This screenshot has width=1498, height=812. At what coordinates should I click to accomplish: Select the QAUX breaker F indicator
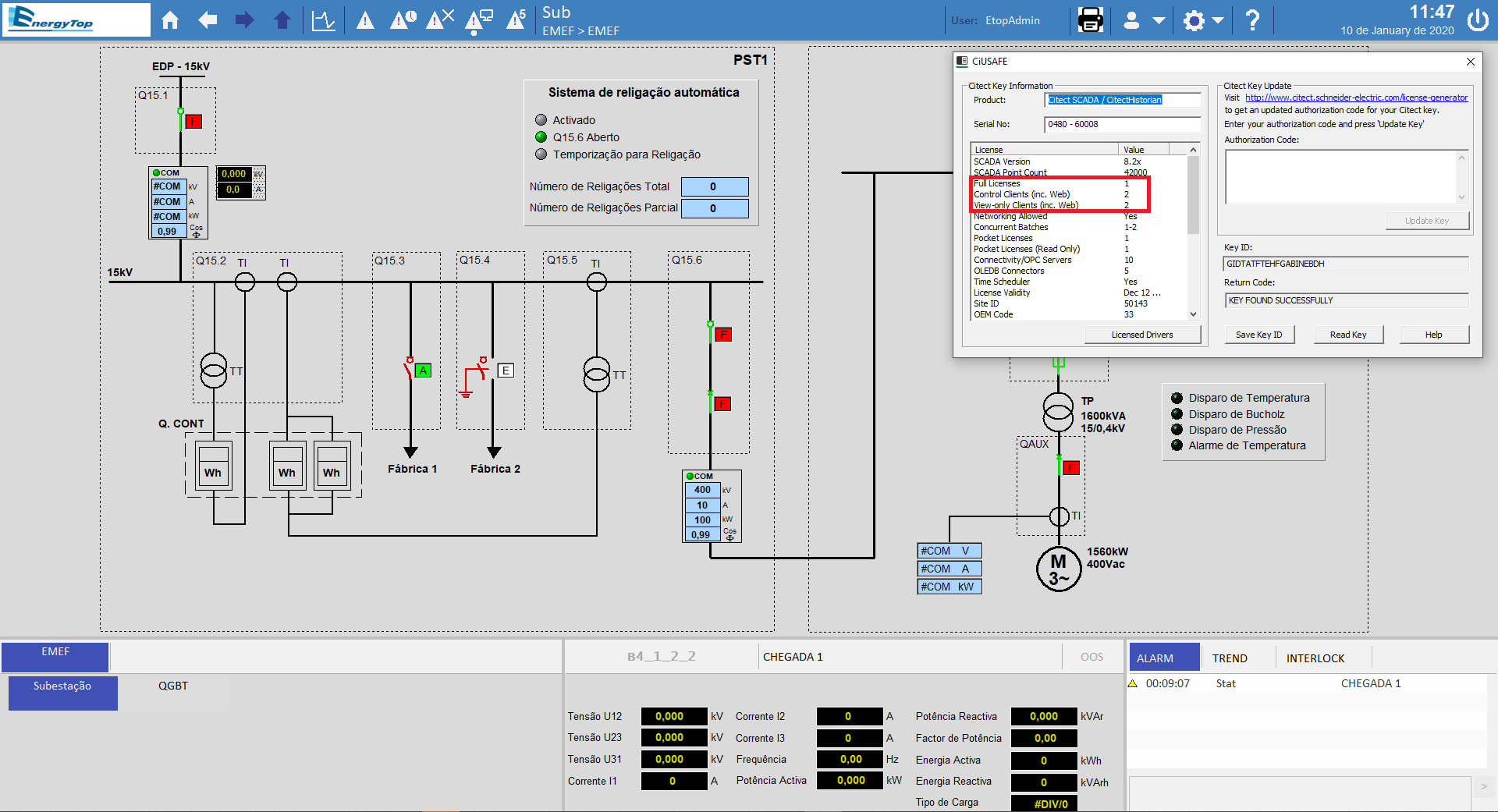click(1071, 467)
